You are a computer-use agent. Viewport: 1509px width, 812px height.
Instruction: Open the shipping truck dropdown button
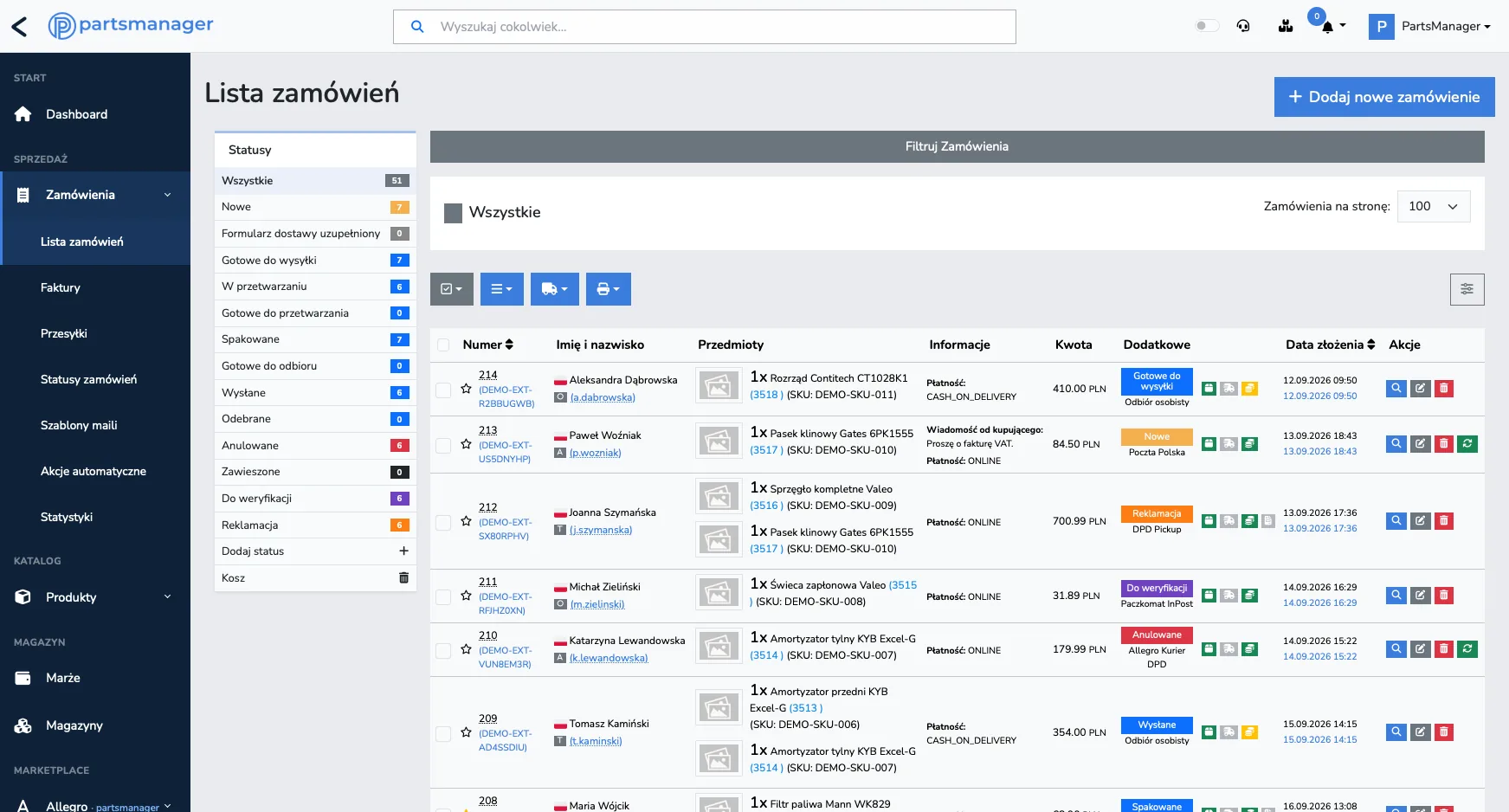[x=555, y=289]
